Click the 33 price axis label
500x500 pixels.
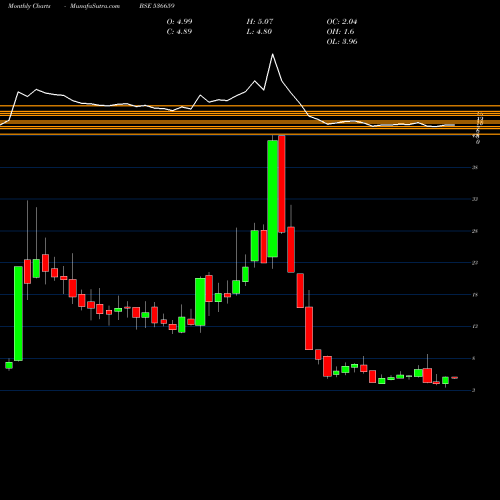pyautogui.click(x=475, y=199)
